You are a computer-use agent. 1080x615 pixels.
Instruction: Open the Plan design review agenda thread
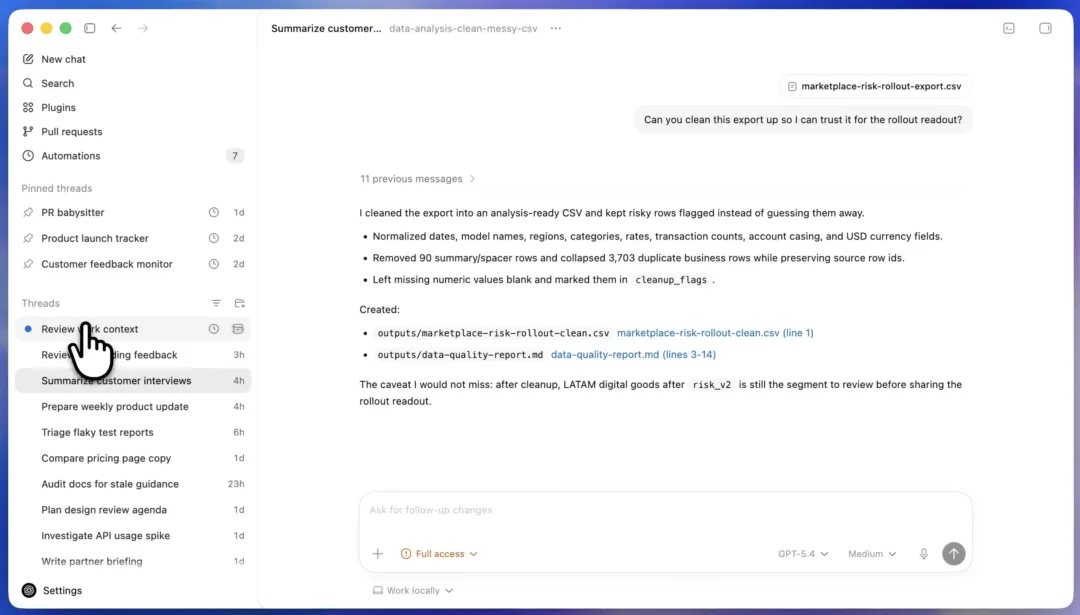(x=133, y=510)
